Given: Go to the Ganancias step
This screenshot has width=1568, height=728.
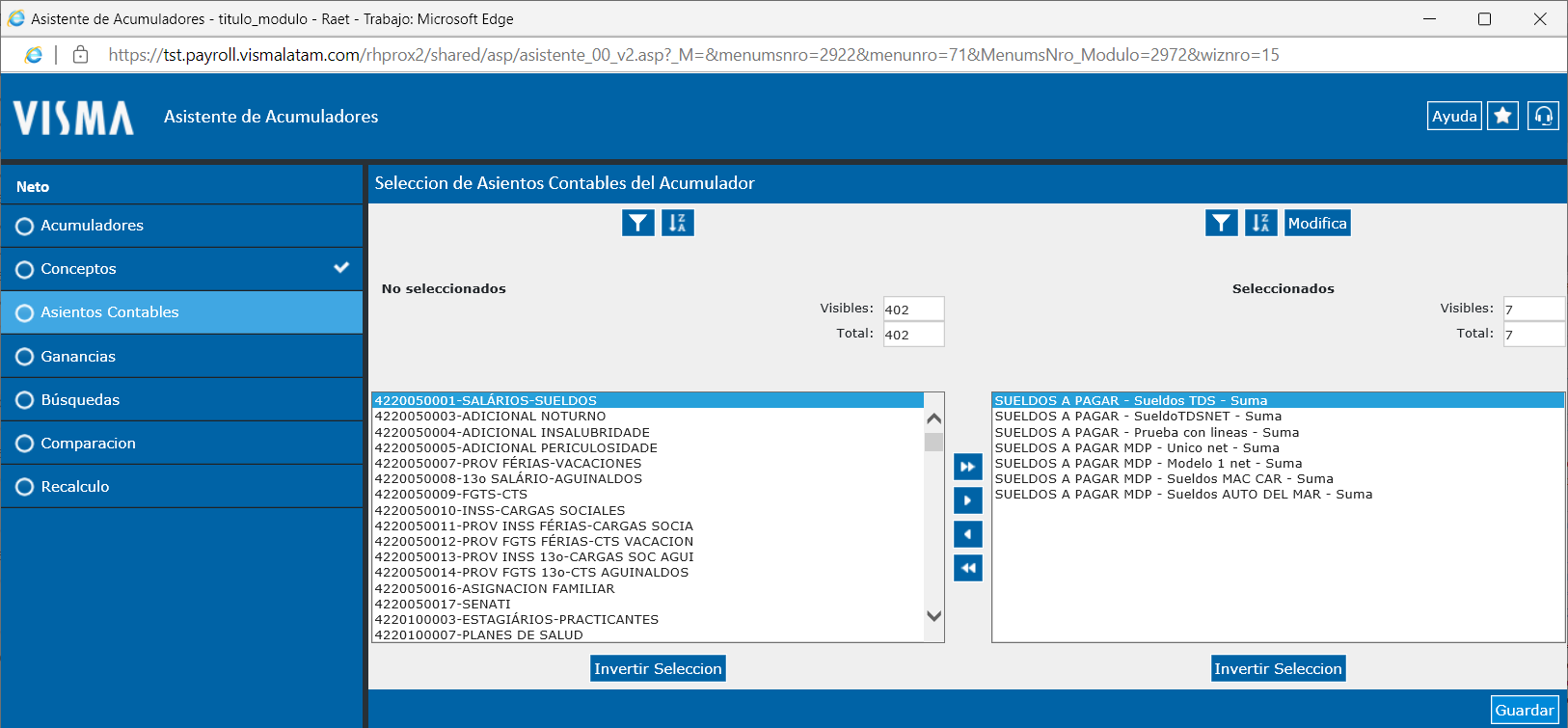Looking at the screenshot, I should pos(182,357).
